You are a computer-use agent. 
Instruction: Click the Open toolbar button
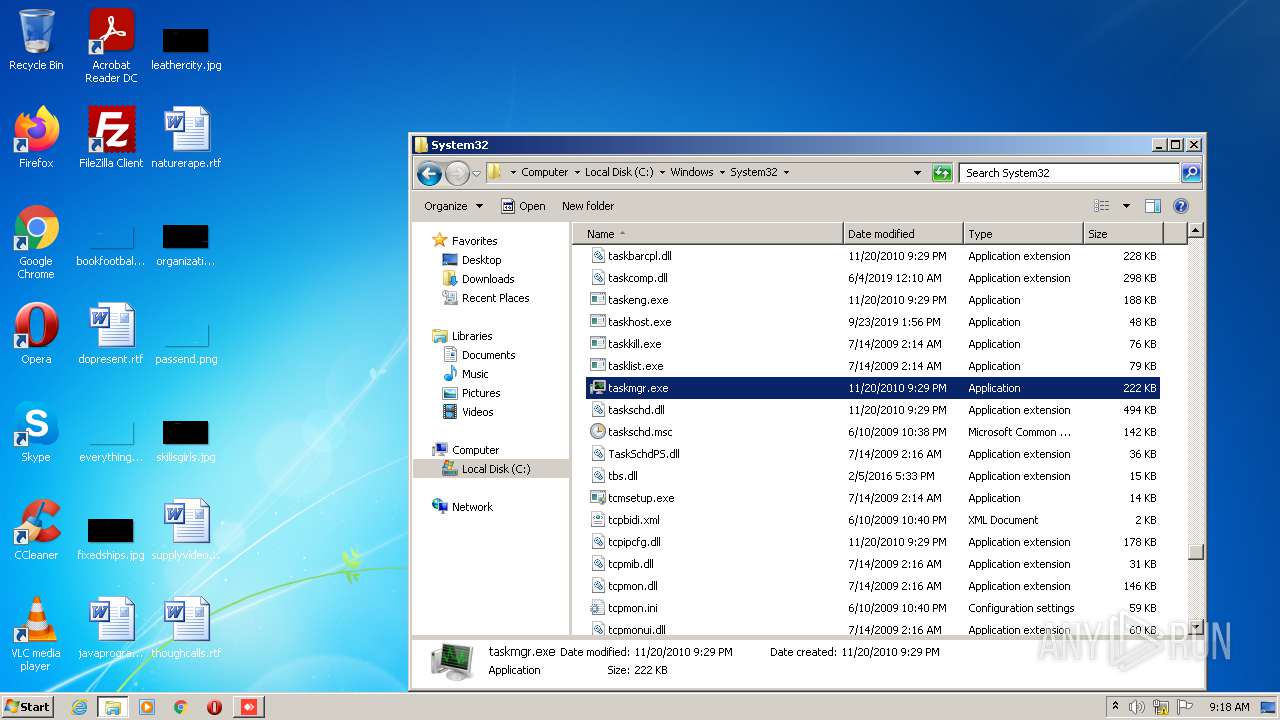click(x=523, y=206)
